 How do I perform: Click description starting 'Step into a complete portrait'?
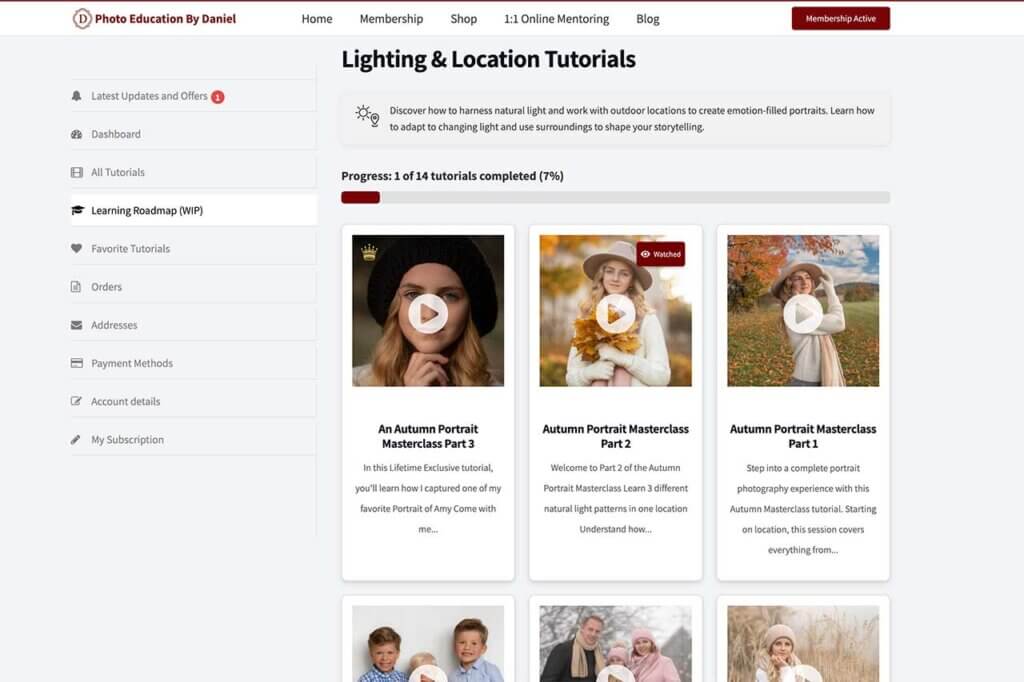tap(803, 509)
